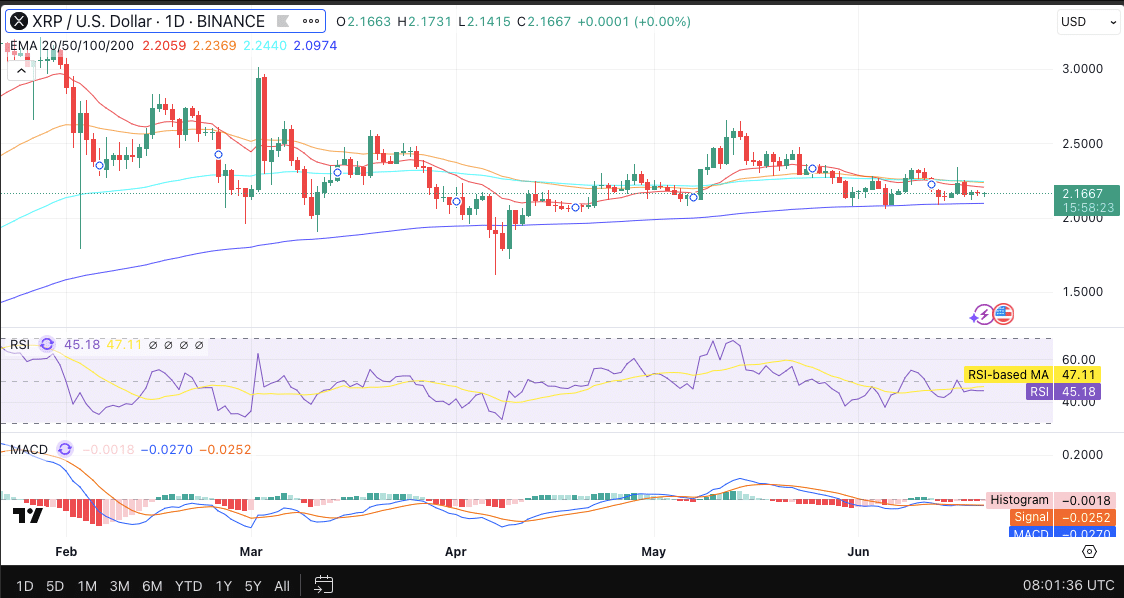Click the 0.2000 MACD scale label
Screen dimensions: 1124x598
click(x=1082, y=455)
